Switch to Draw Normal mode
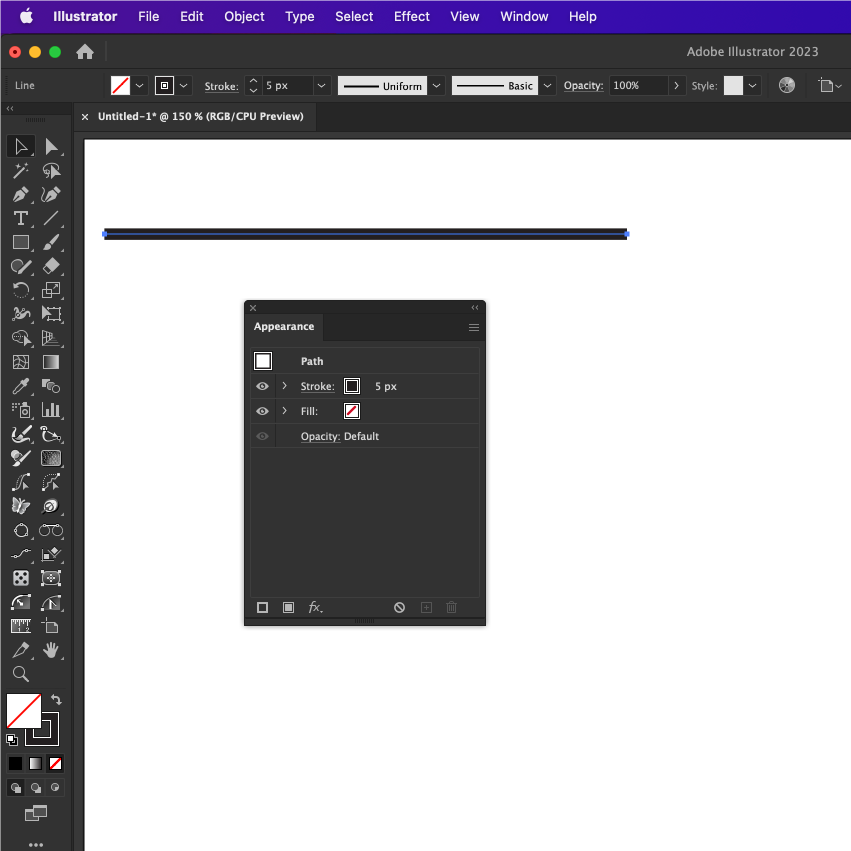The width and height of the screenshot is (851, 851). pyautogui.click(x=16, y=788)
